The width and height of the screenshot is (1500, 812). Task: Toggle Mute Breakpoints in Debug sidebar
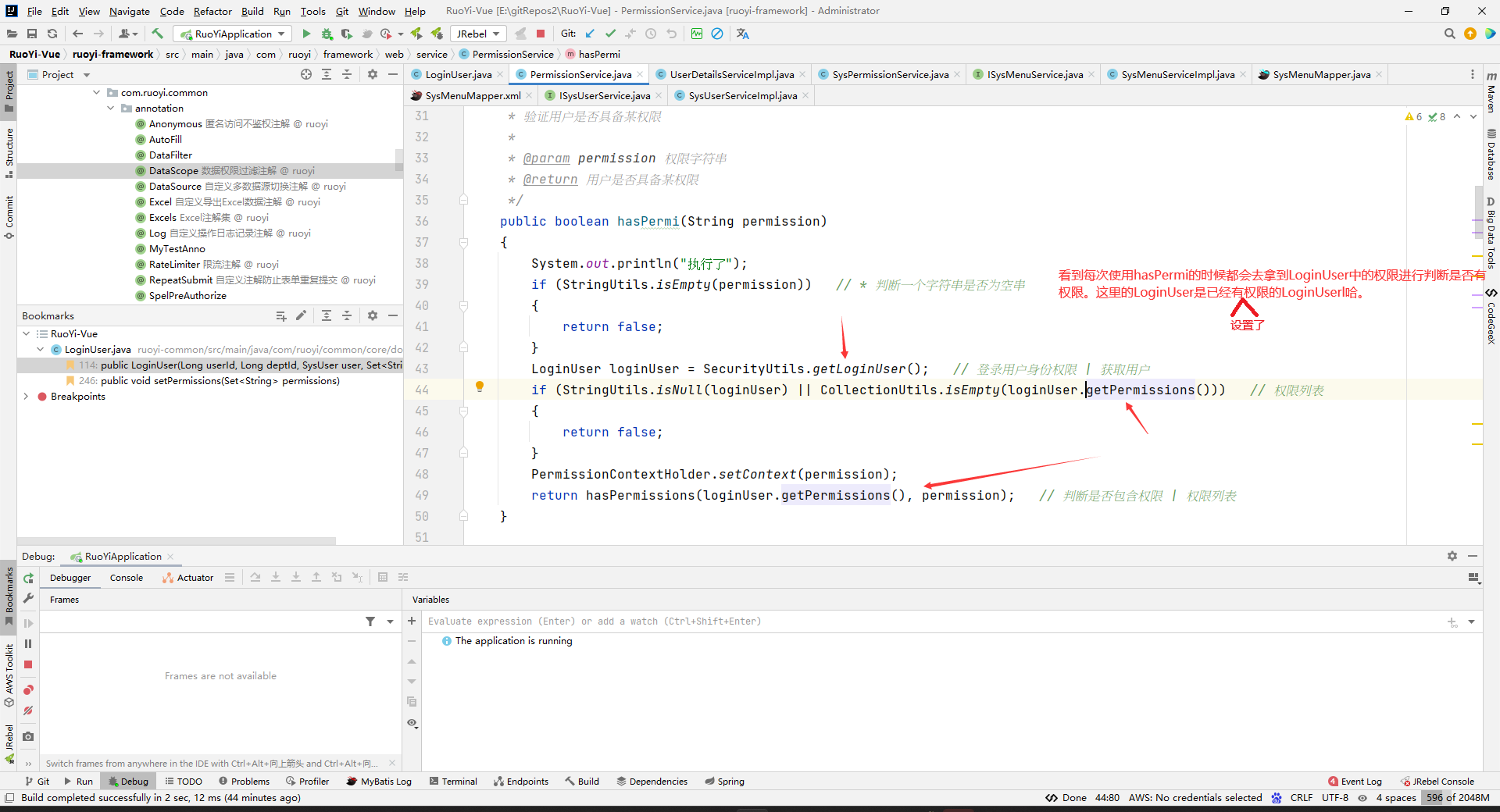tap(28, 710)
